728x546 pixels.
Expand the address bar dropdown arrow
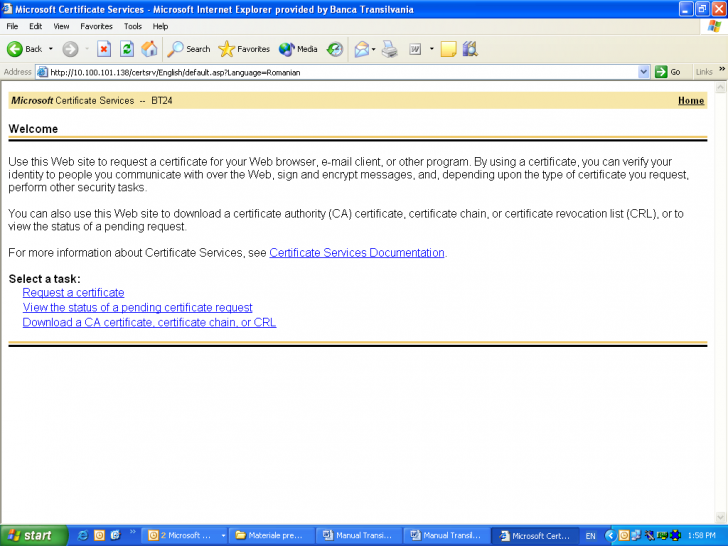pos(644,72)
